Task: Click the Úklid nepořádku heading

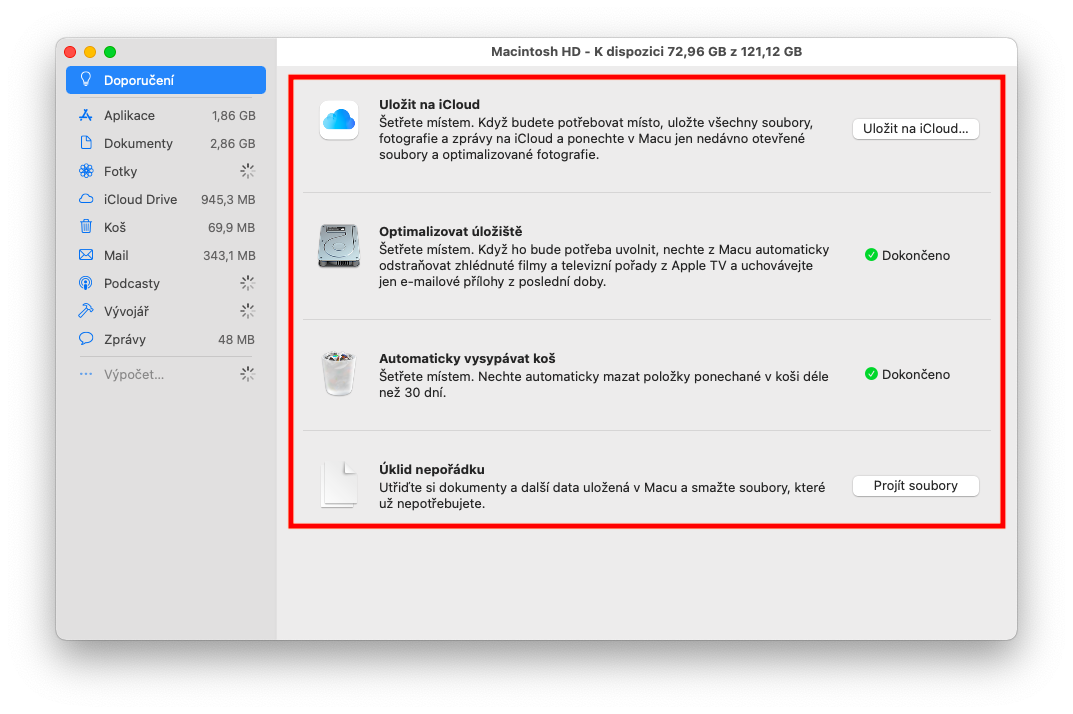Action: tap(432, 470)
